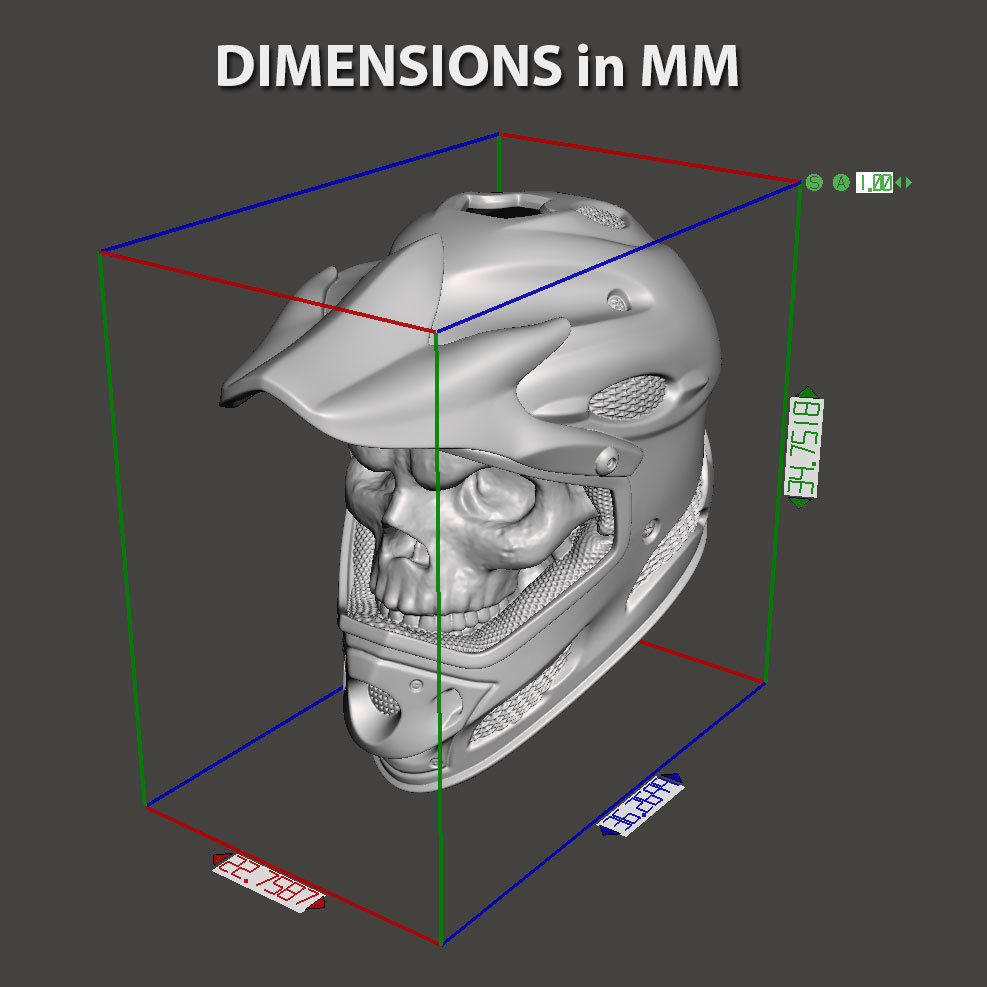Click the right red arrow beside 22.7587
The height and width of the screenshot is (987, 987).
tap(317, 904)
